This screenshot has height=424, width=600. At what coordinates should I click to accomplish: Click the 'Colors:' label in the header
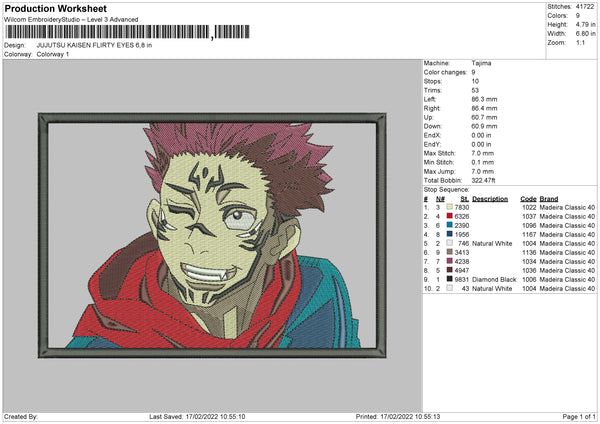tap(557, 16)
